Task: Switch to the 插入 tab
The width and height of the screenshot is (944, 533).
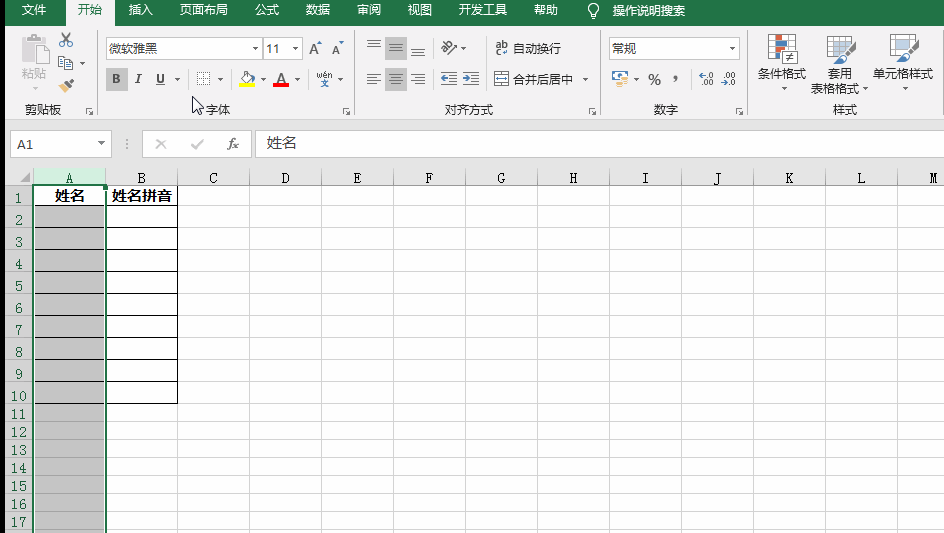Action: [x=140, y=10]
